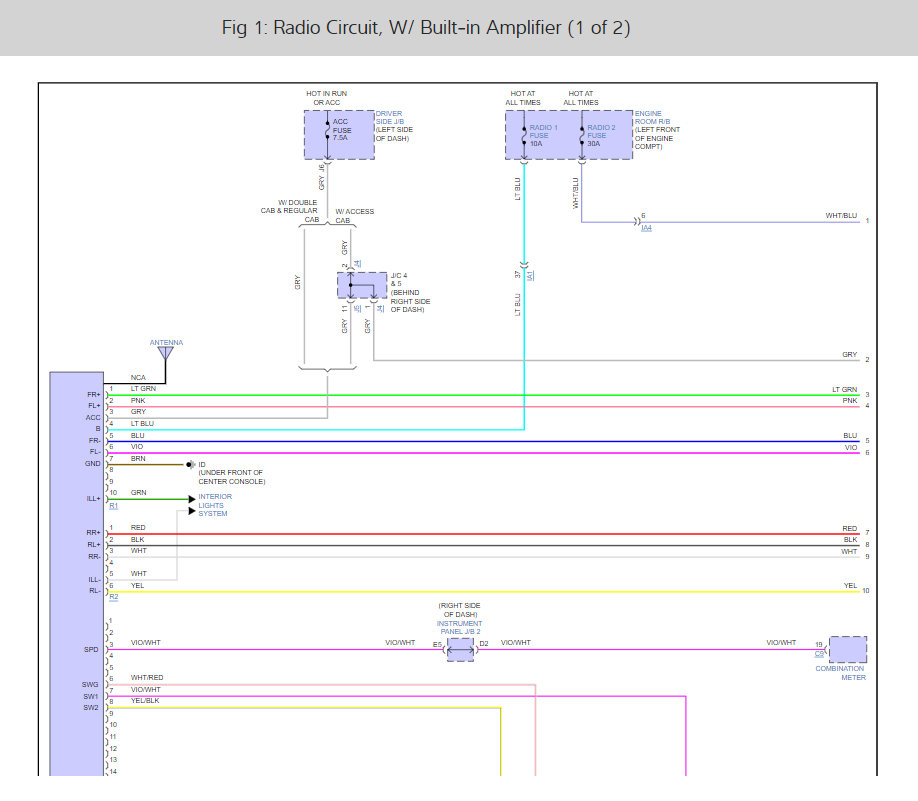The width and height of the screenshot is (918, 801).
Task: Open the R1 connector link
Action: click(x=114, y=505)
